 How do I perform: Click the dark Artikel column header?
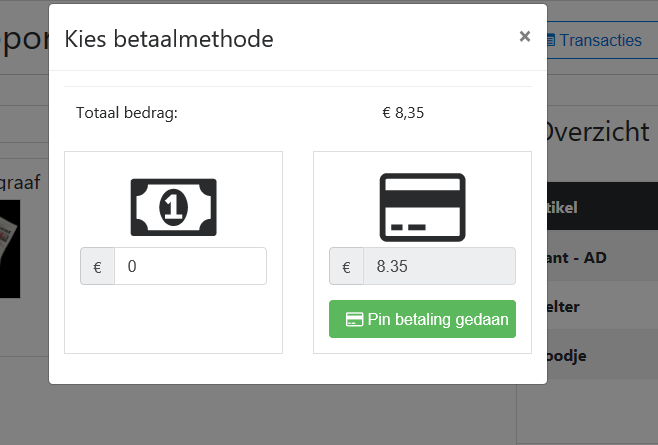(602, 206)
